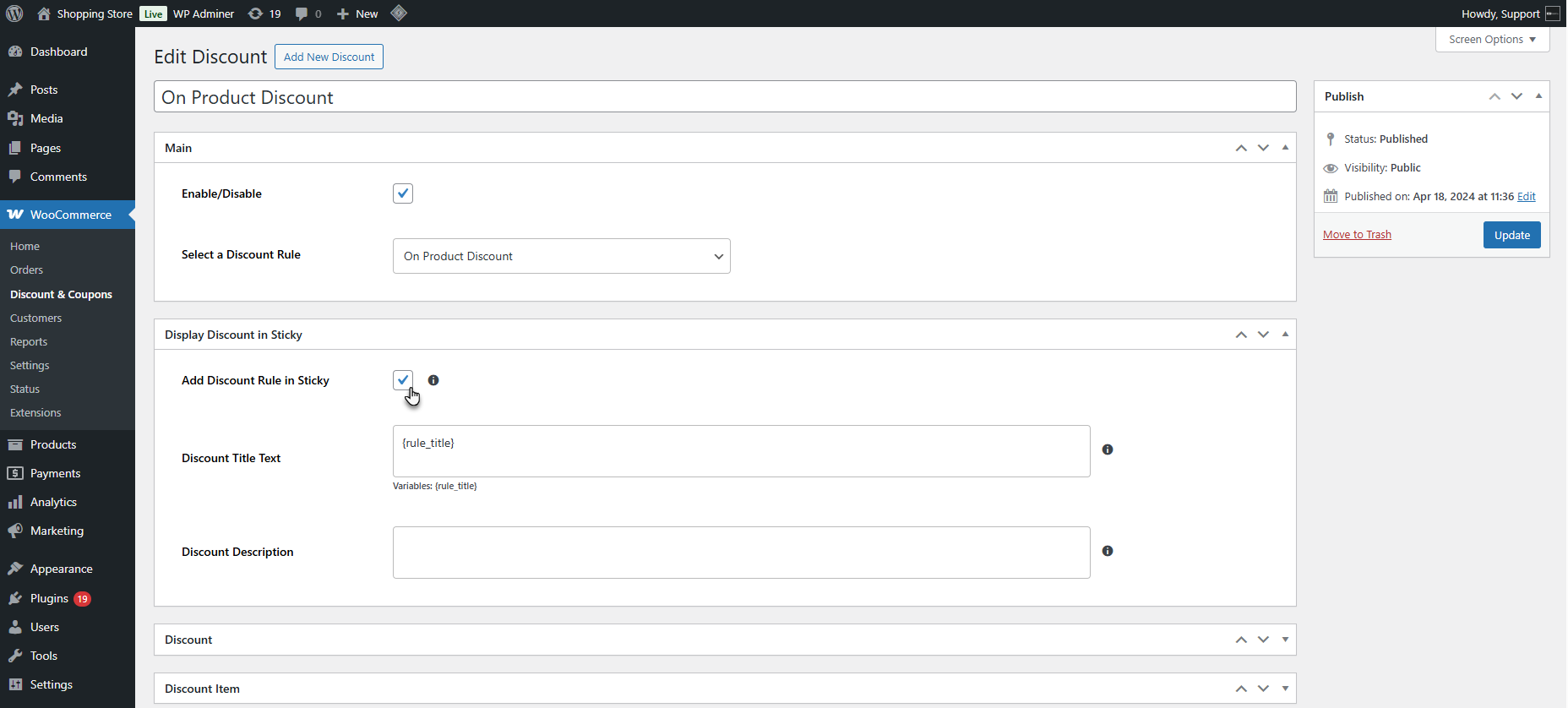The image size is (1568, 708).
Task: Open Dashboard in the sidebar menu
Action: (68, 52)
